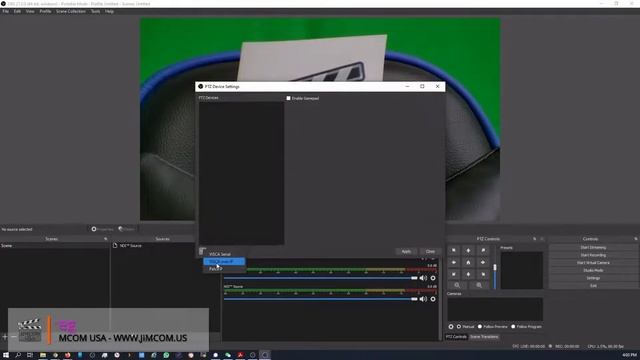
Task: Mute the first audio mixer channel
Action: click(x=423, y=278)
